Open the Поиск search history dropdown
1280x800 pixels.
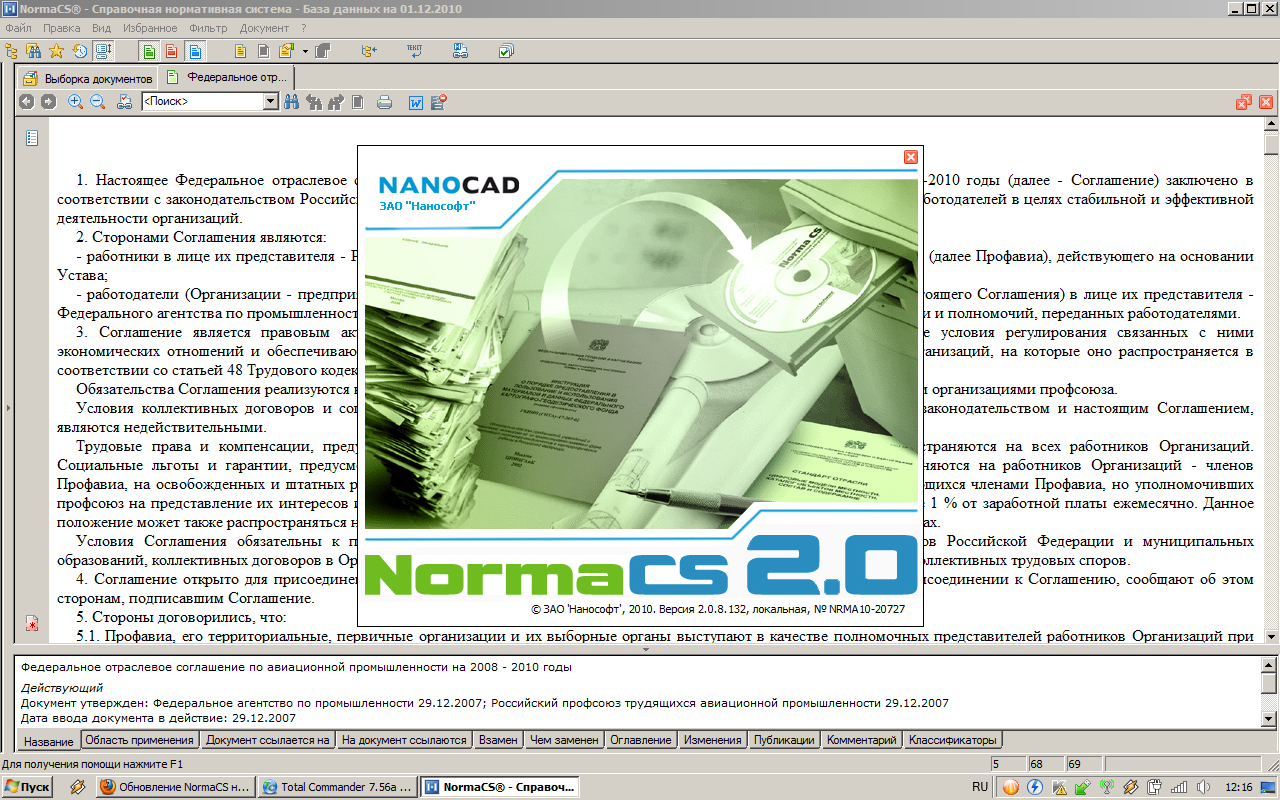271,101
